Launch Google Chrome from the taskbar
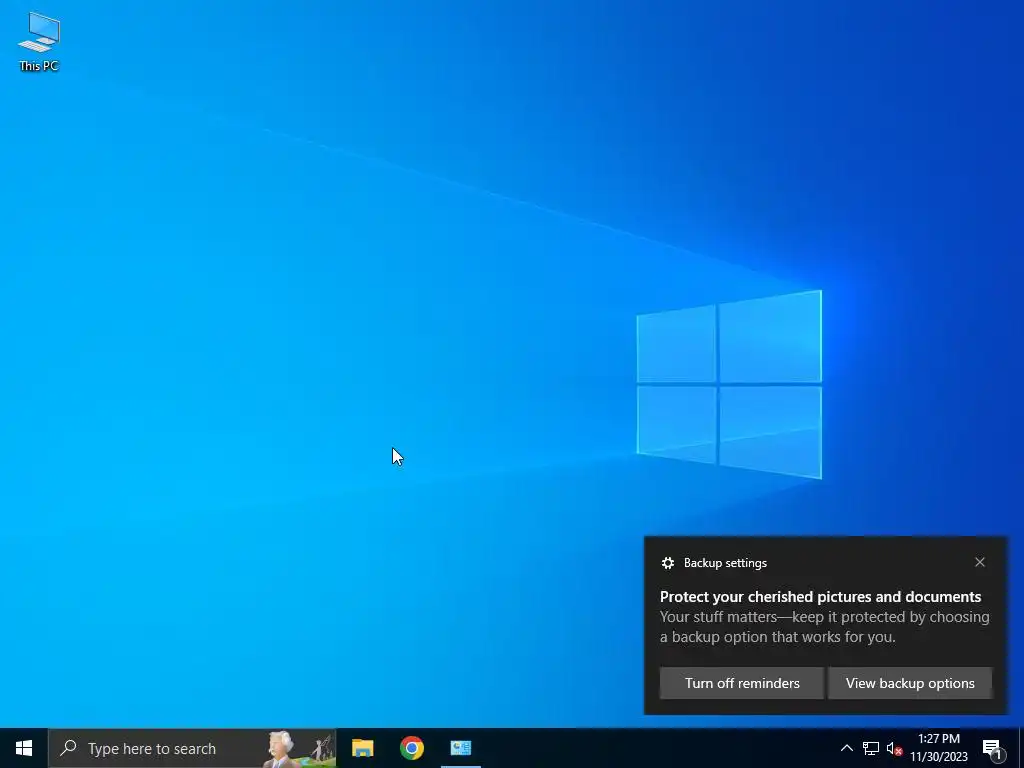Screen dimensions: 1024x768 click(411, 748)
